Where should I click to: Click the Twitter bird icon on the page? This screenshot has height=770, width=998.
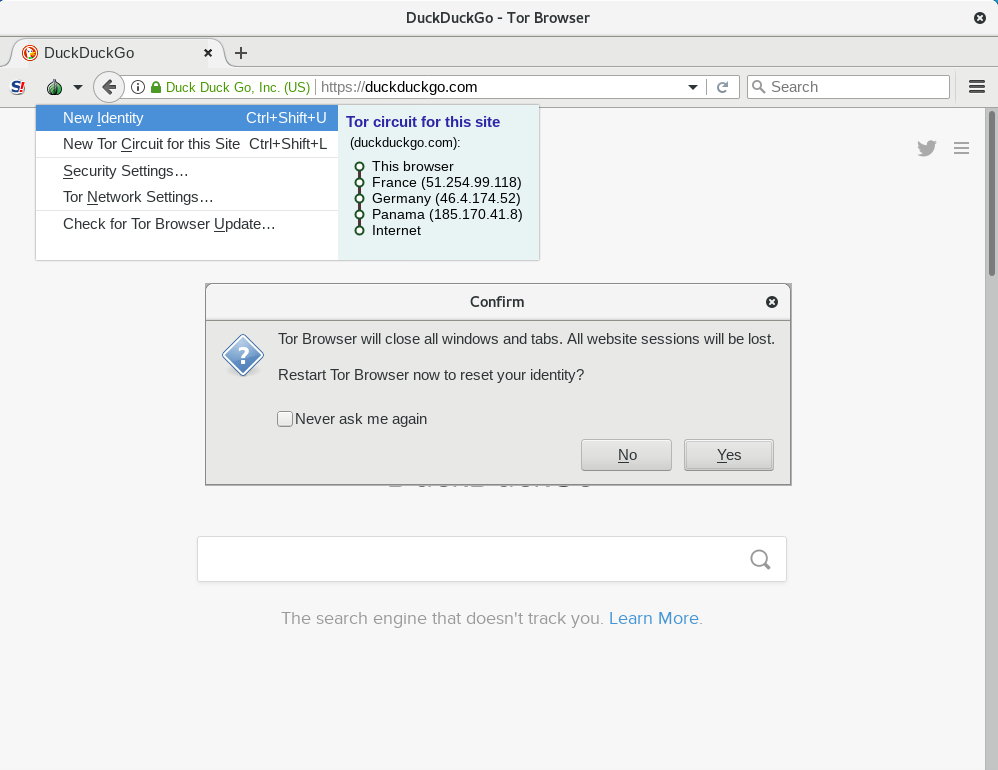pyautogui.click(x=927, y=148)
